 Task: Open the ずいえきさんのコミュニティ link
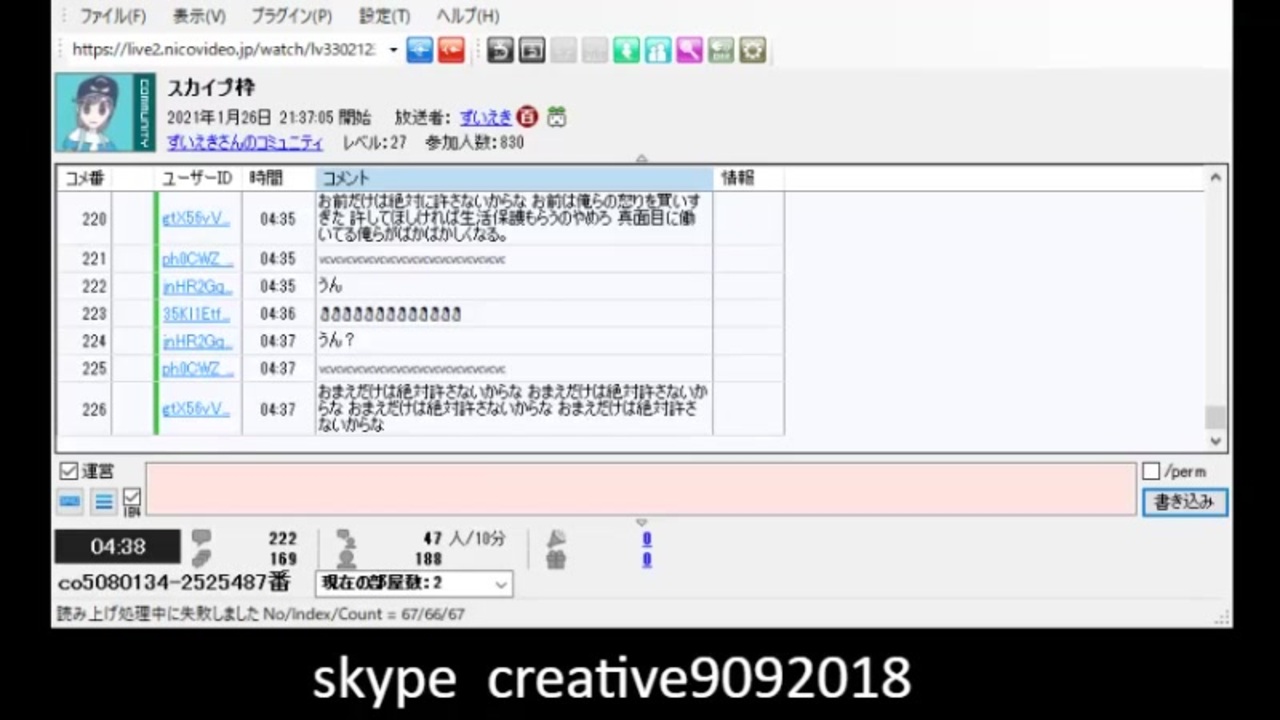point(245,143)
